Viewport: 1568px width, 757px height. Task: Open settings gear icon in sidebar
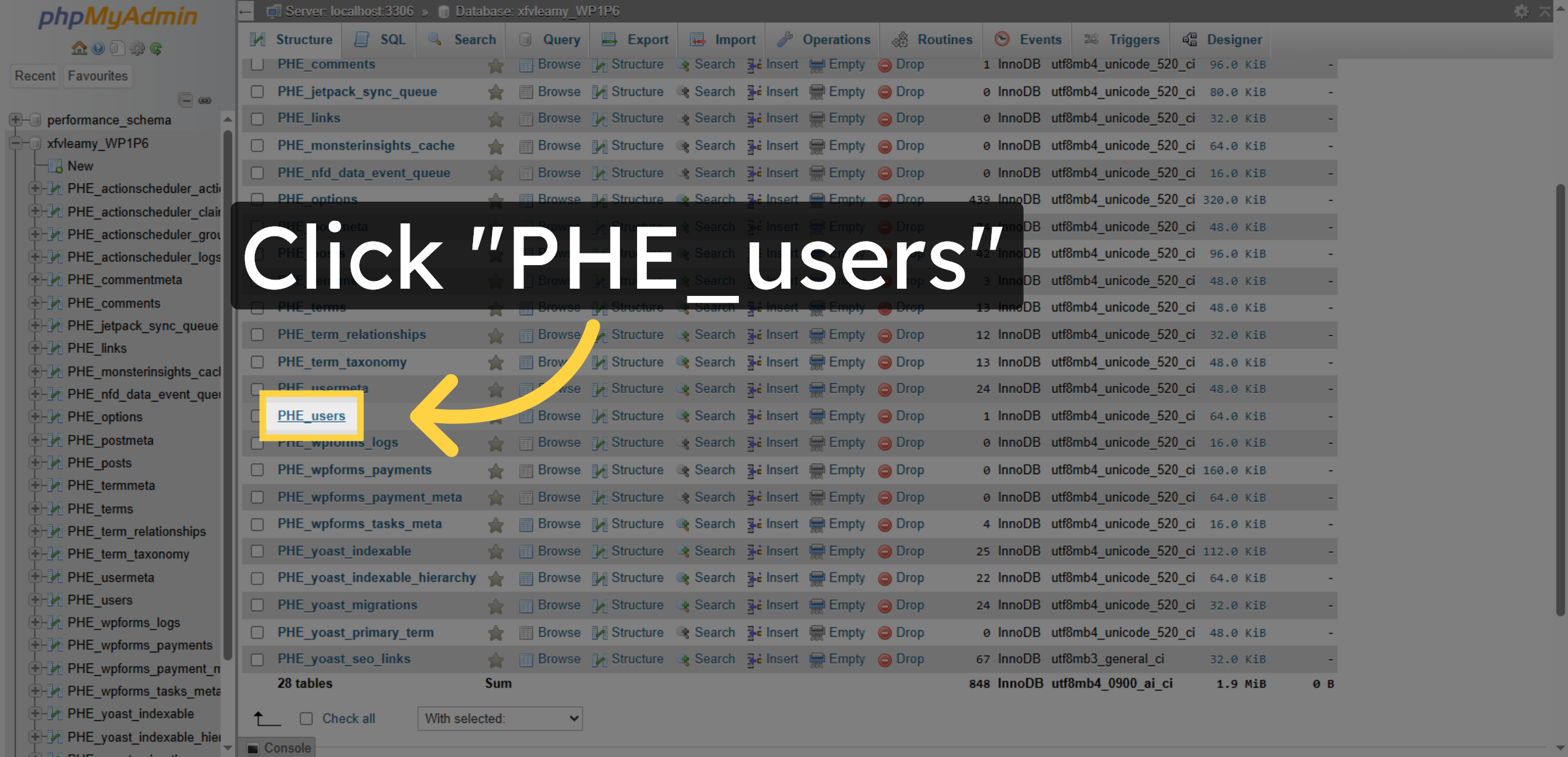click(x=137, y=48)
